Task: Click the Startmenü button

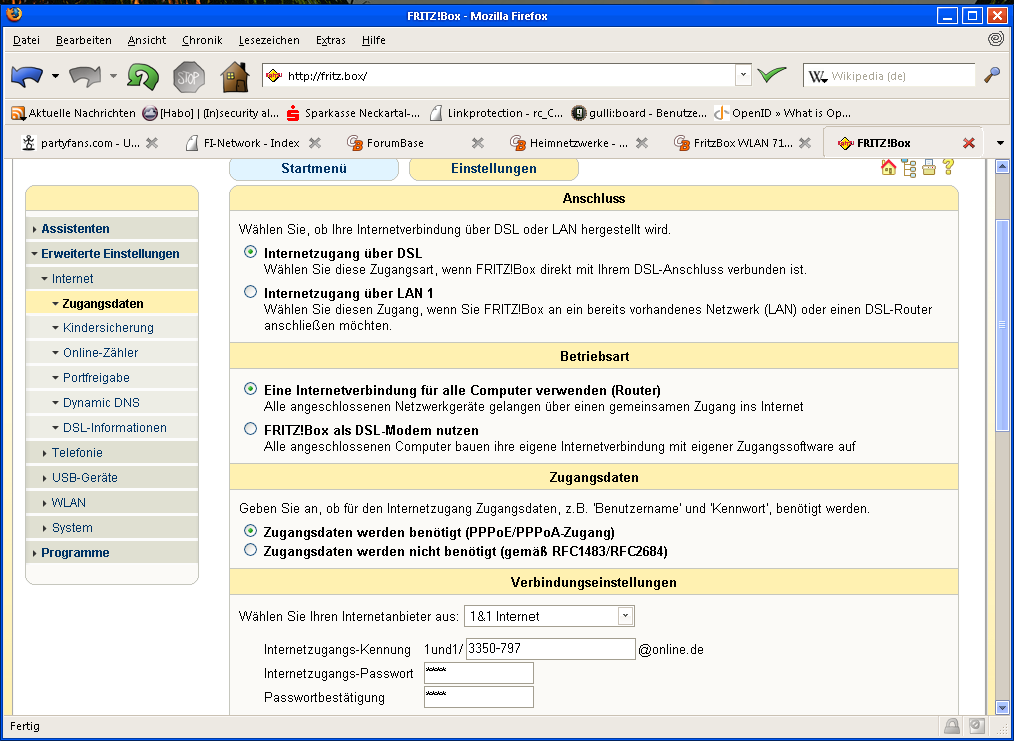Action: coord(314,169)
